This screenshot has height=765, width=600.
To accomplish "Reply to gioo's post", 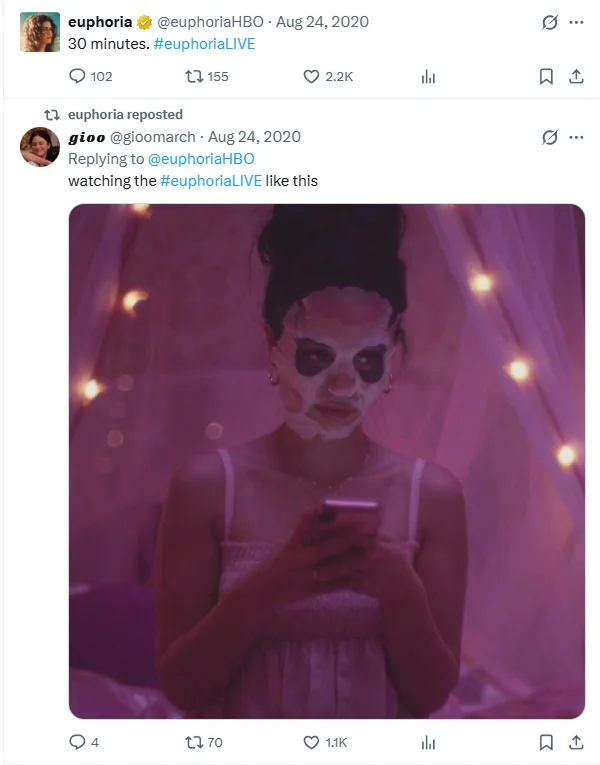I will 78,742.
